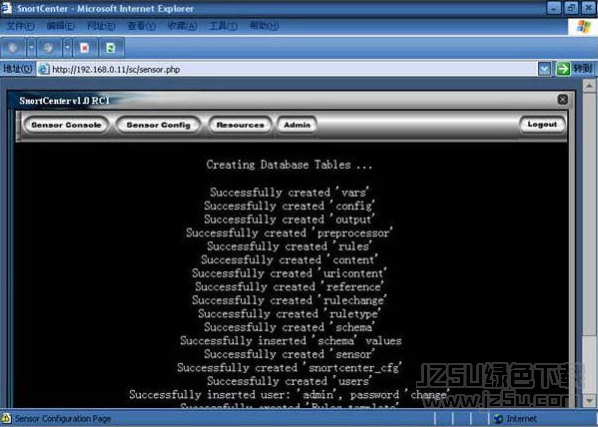
Task: Click the red Stop loading icon
Action: click(85, 48)
